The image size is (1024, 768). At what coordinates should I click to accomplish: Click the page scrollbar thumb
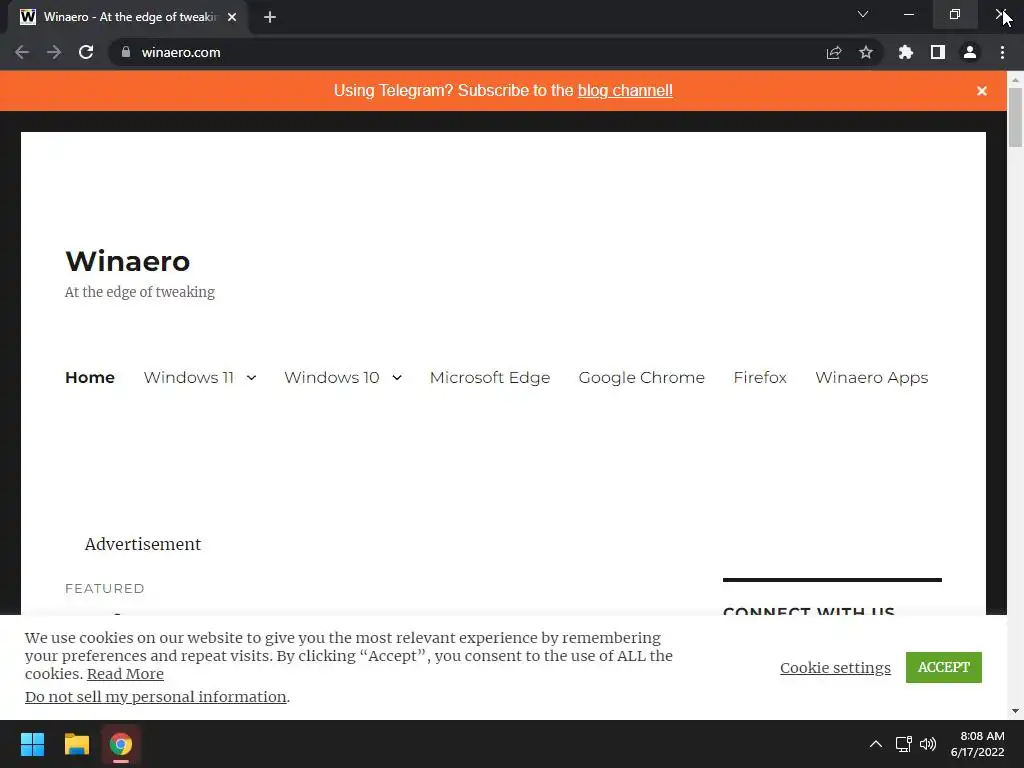1015,117
